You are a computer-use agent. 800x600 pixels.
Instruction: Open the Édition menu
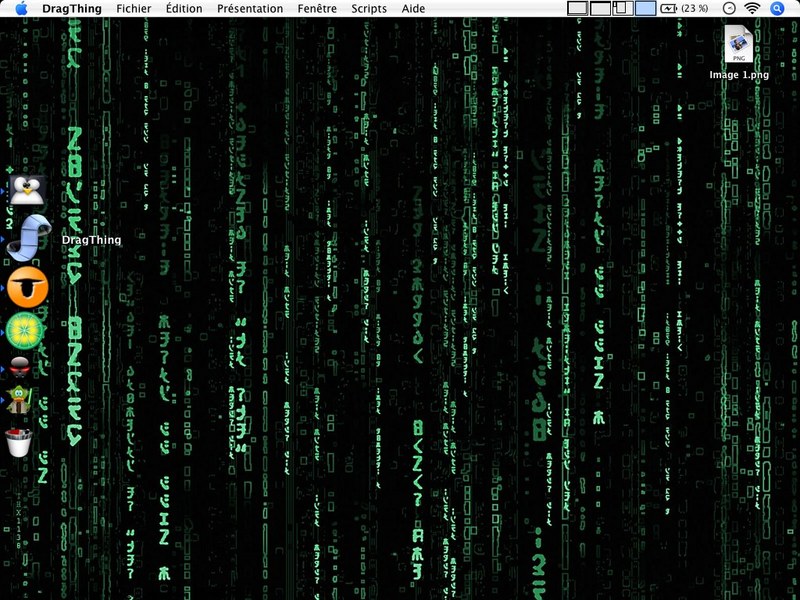coord(184,9)
